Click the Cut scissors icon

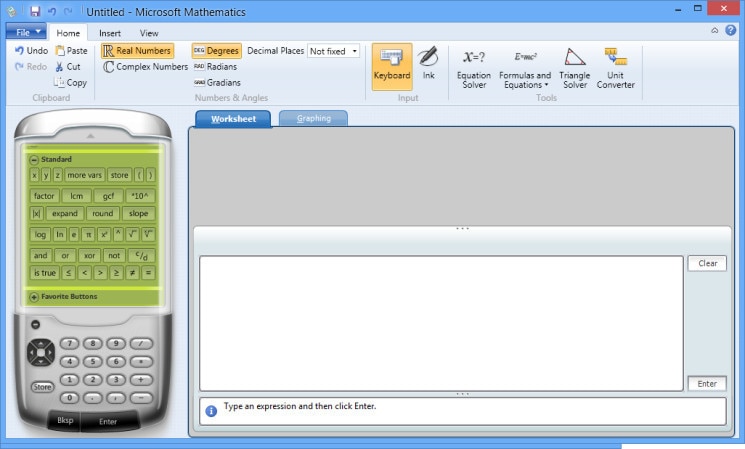pos(59,67)
